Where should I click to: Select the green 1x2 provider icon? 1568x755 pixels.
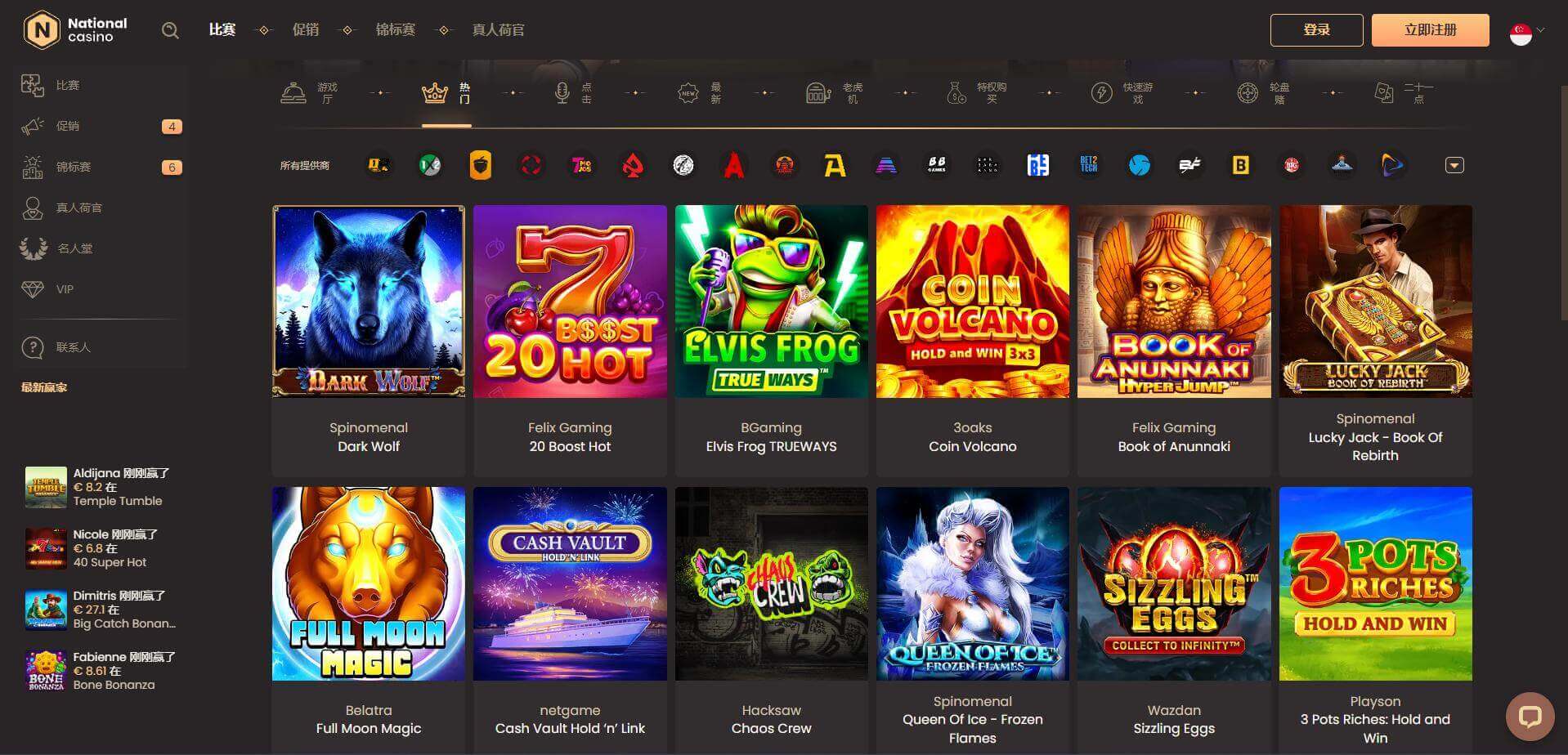(430, 165)
